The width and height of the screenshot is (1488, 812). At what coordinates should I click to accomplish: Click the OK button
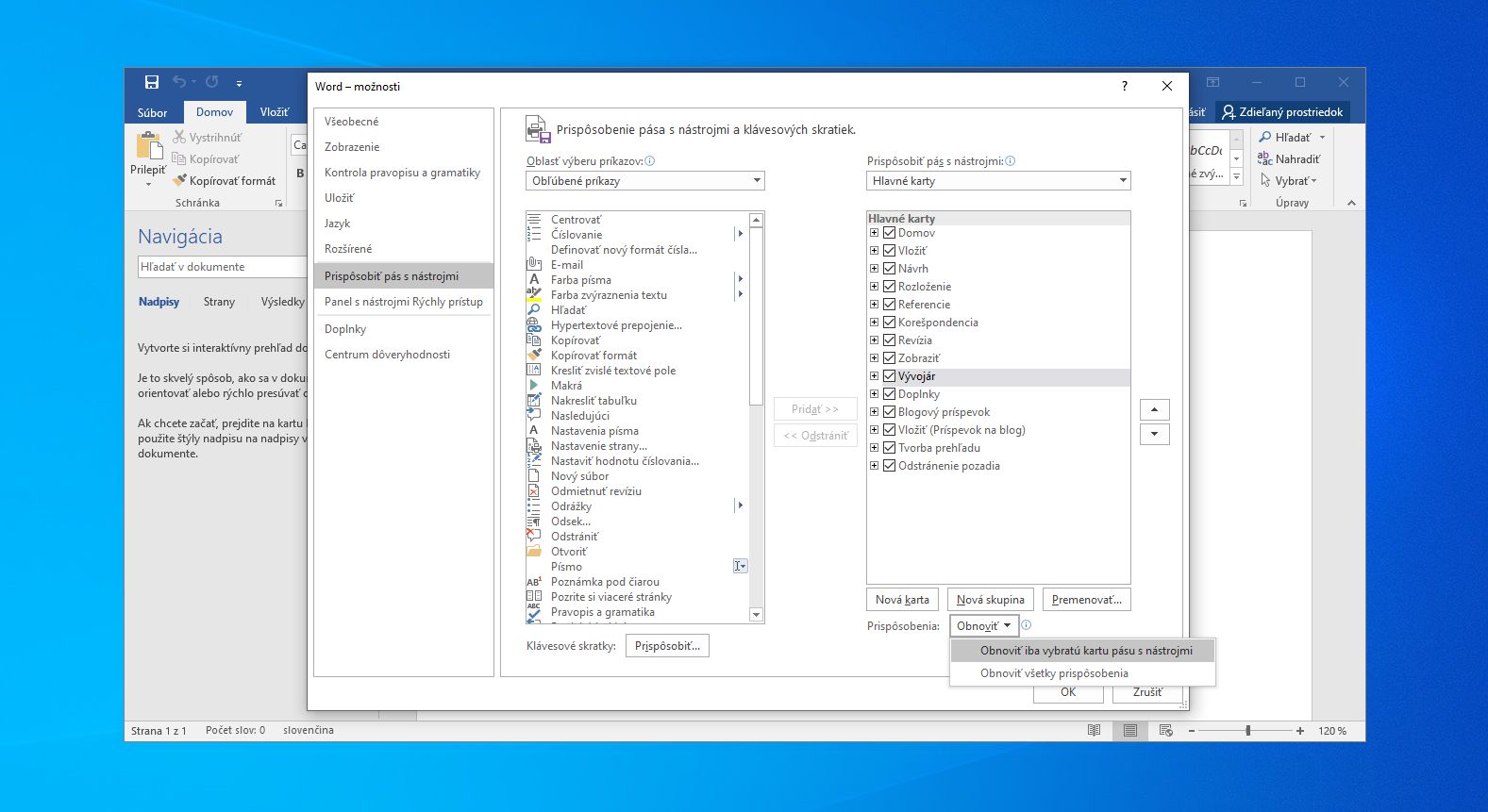pyautogui.click(x=1068, y=693)
